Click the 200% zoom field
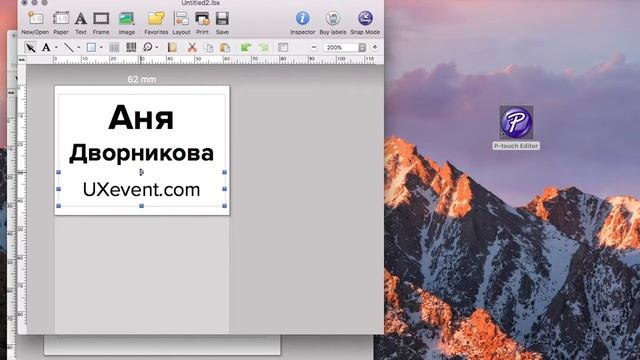Viewport: 640px width, 360px height. [341, 47]
